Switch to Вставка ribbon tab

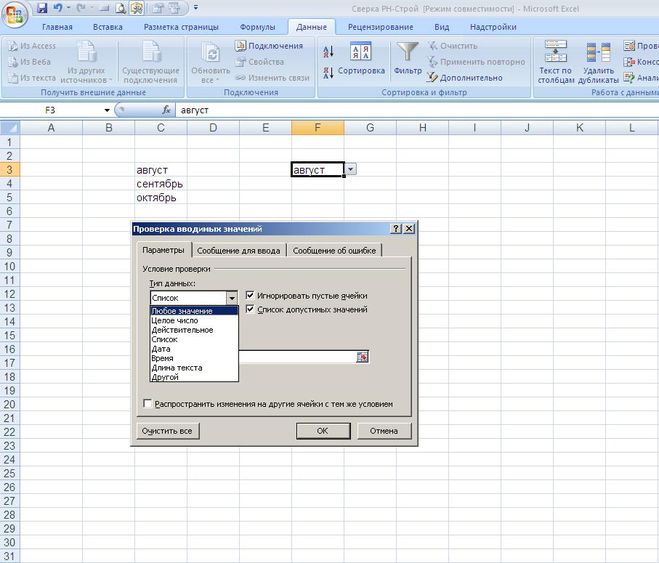pos(108,27)
